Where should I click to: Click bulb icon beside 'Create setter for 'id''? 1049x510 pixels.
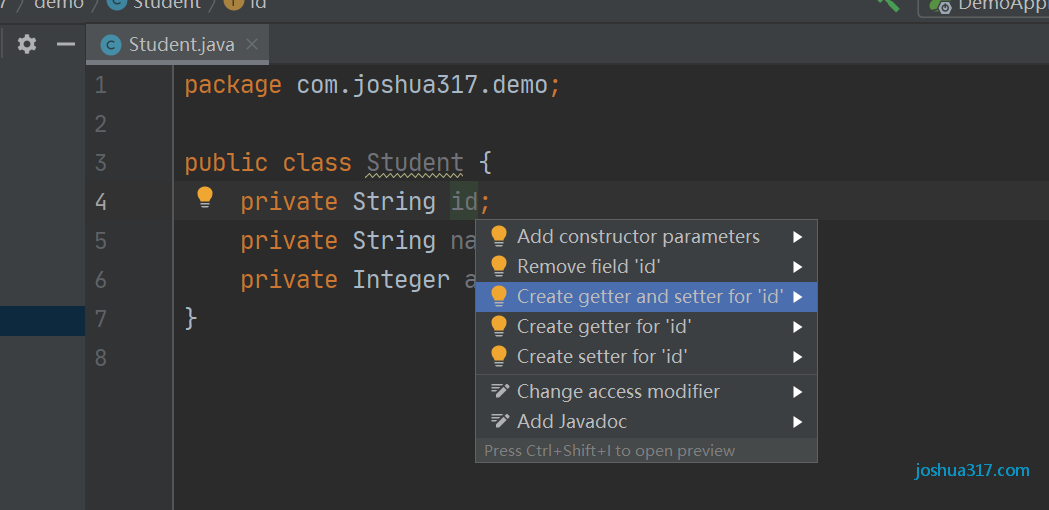tap(499, 356)
